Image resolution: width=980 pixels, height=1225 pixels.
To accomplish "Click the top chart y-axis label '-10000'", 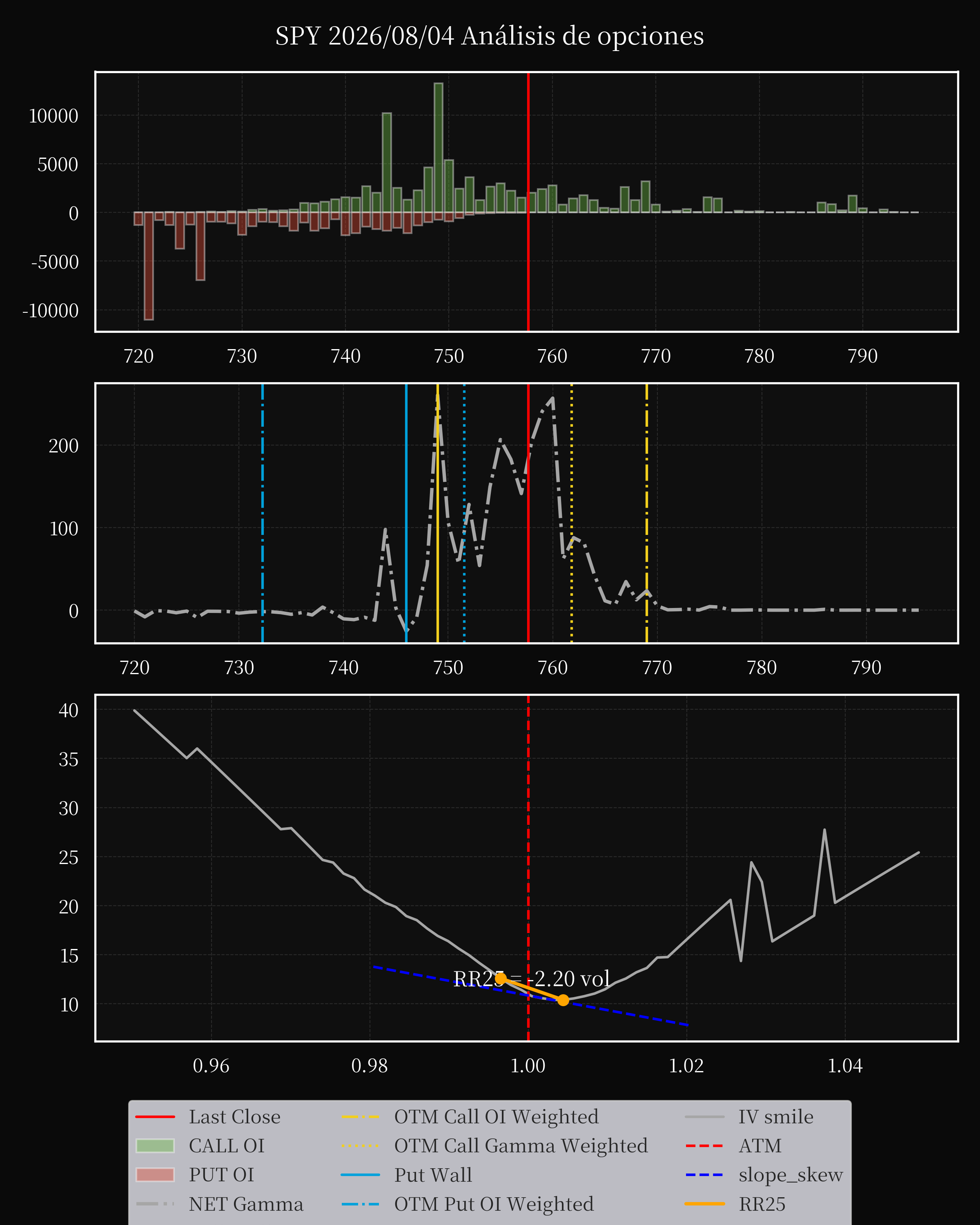I will coord(51,311).
